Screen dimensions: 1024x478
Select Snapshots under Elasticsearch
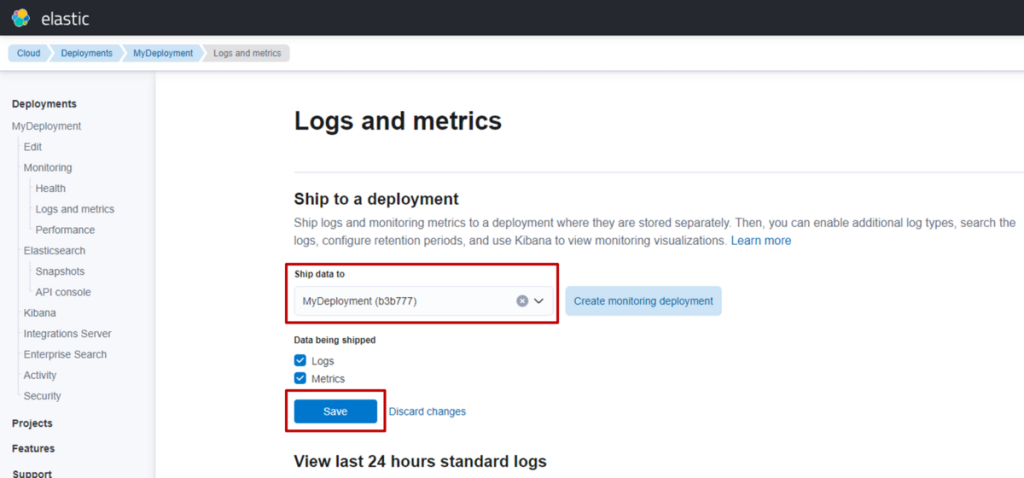click(60, 271)
